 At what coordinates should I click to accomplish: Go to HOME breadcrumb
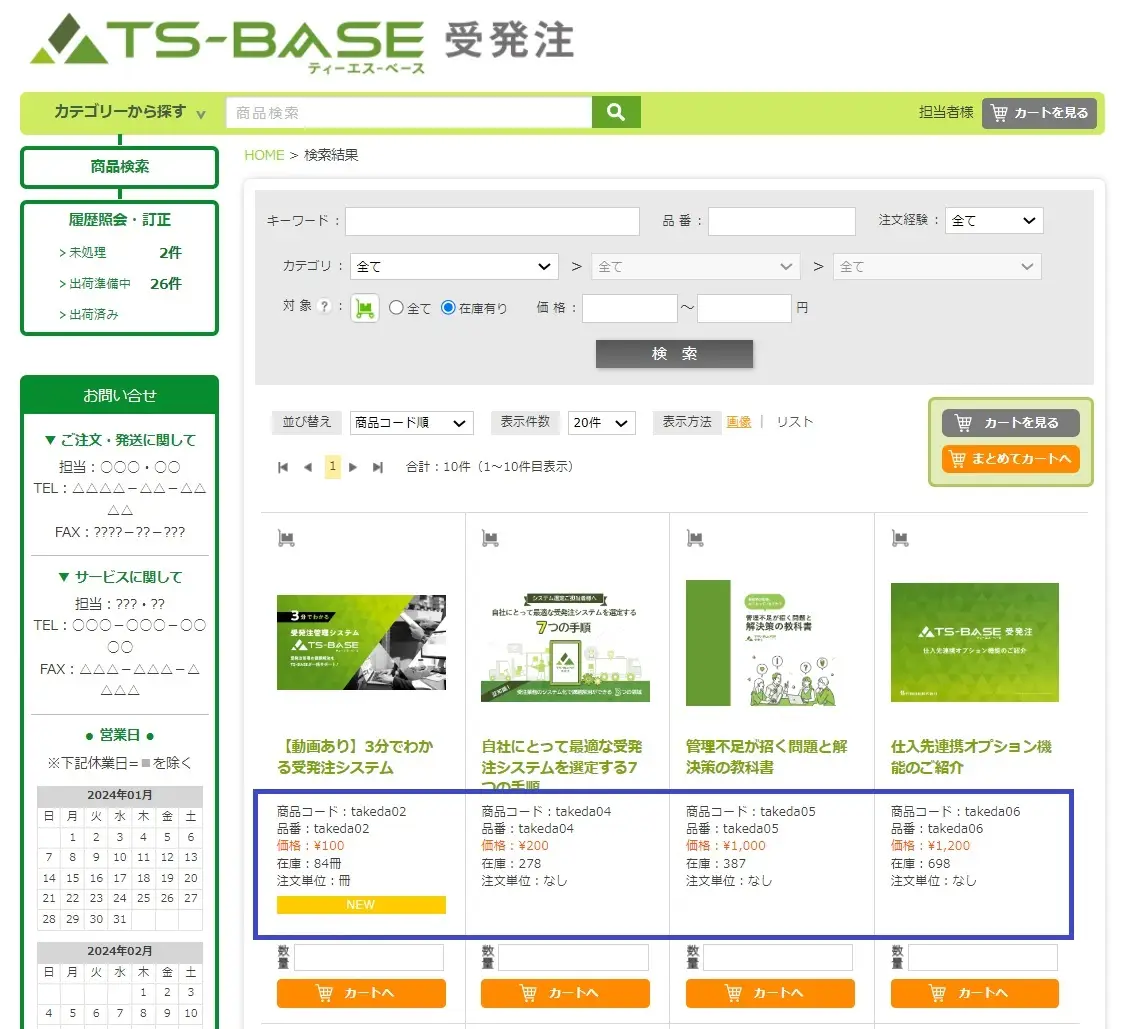[264, 155]
